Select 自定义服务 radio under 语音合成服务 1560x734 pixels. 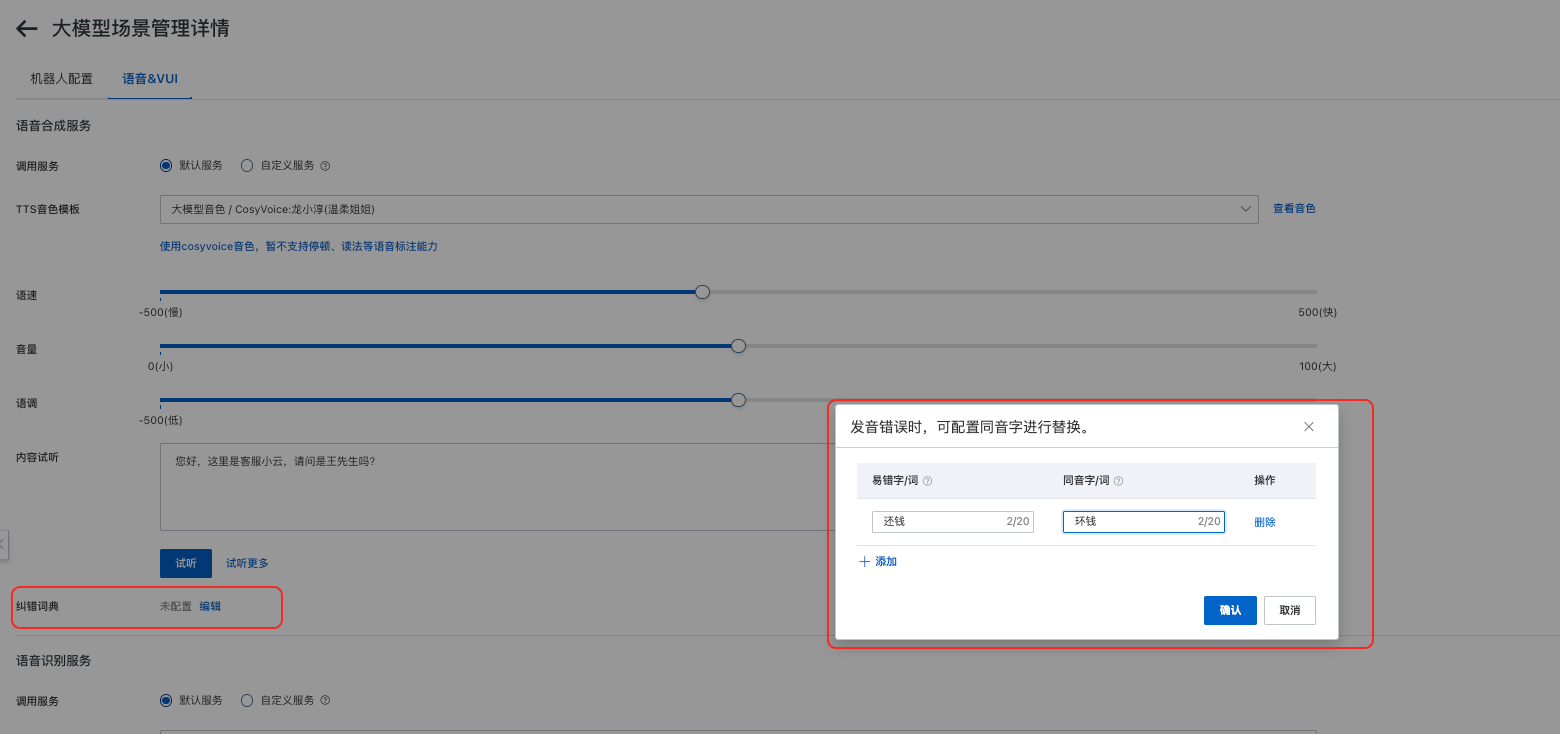tap(247, 166)
